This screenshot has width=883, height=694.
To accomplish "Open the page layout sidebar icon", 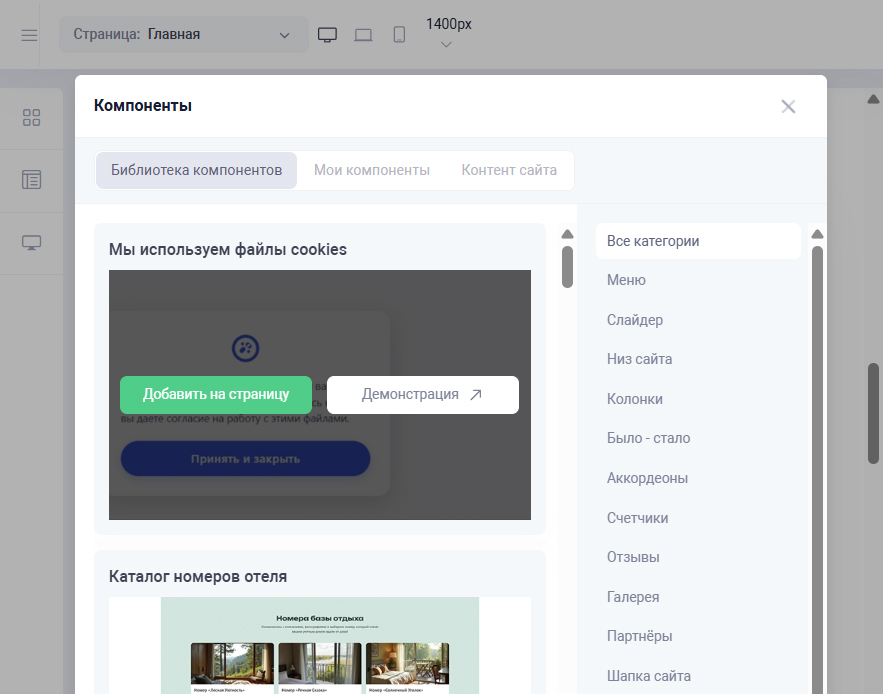I will (x=31, y=180).
